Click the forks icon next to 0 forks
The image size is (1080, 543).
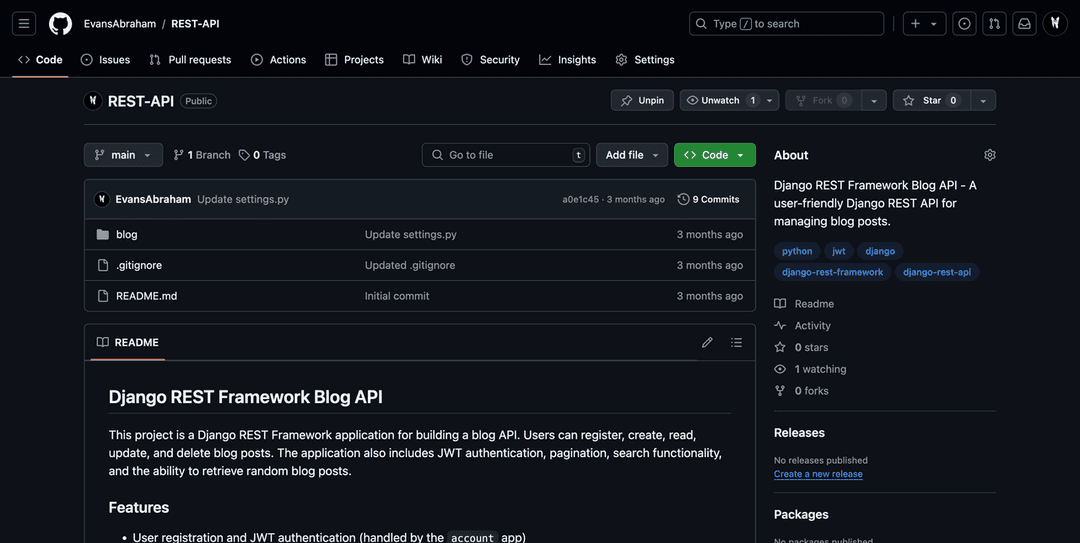[780, 391]
